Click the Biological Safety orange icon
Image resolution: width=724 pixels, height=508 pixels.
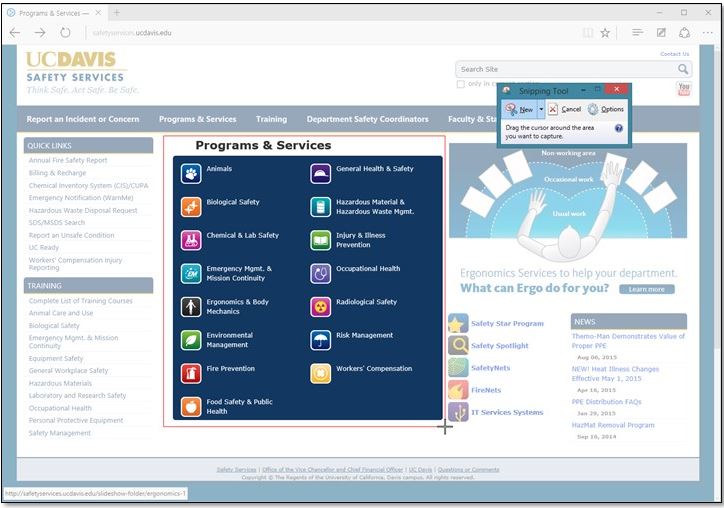(191, 207)
